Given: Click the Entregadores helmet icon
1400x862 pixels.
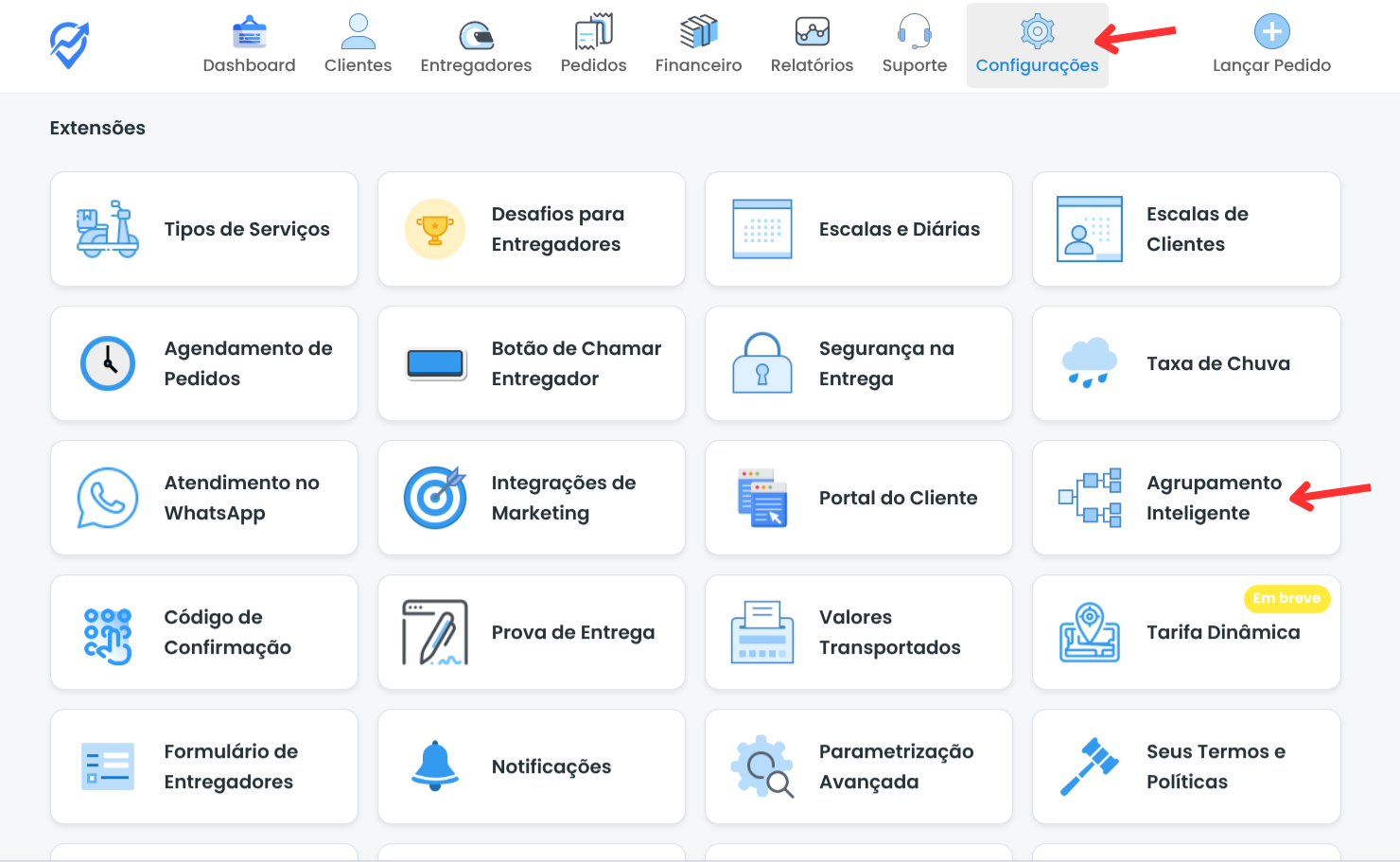Looking at the screenshot, I should (x=476, y=34).
